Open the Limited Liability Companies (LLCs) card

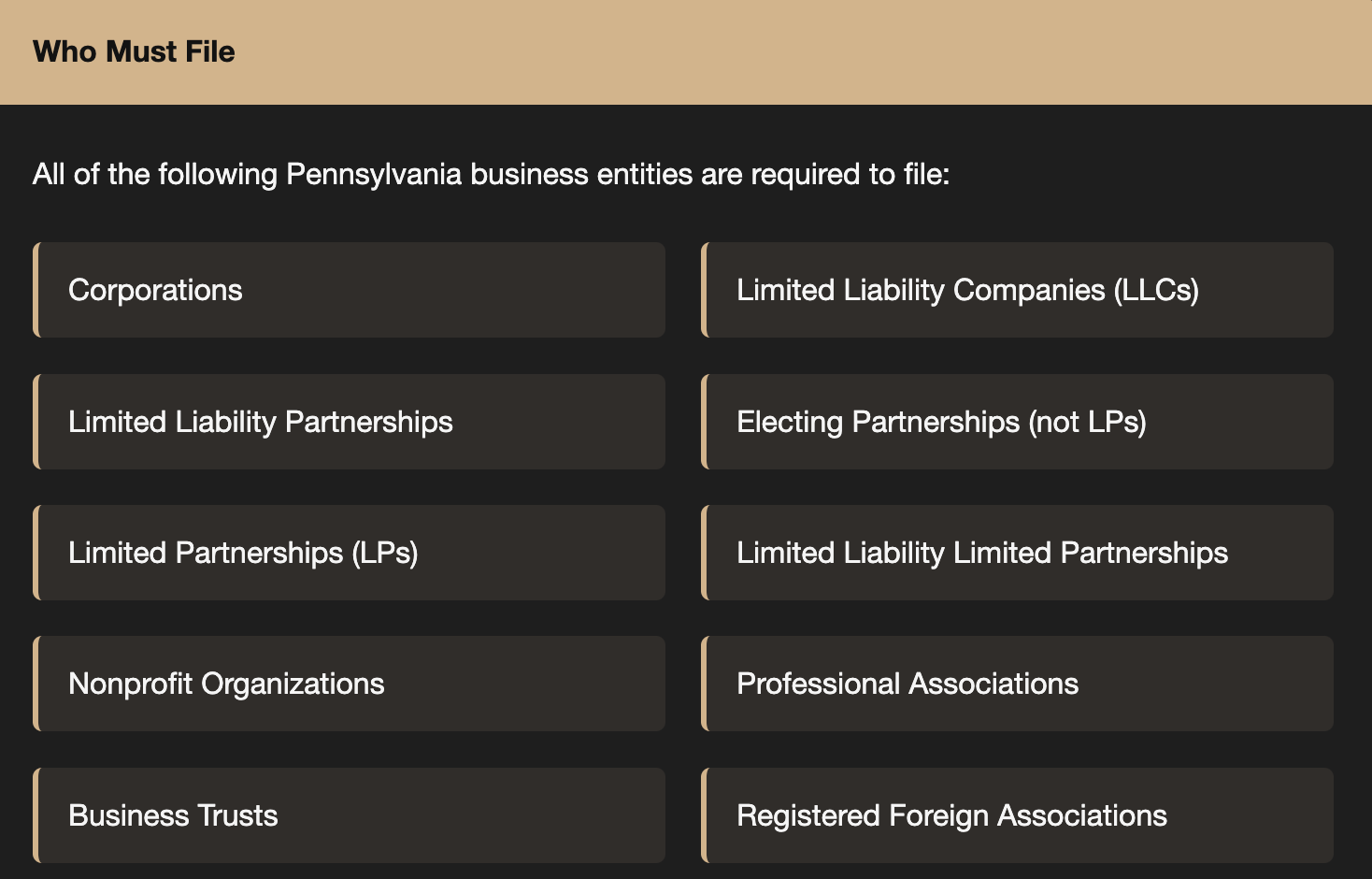(1017, 290)
